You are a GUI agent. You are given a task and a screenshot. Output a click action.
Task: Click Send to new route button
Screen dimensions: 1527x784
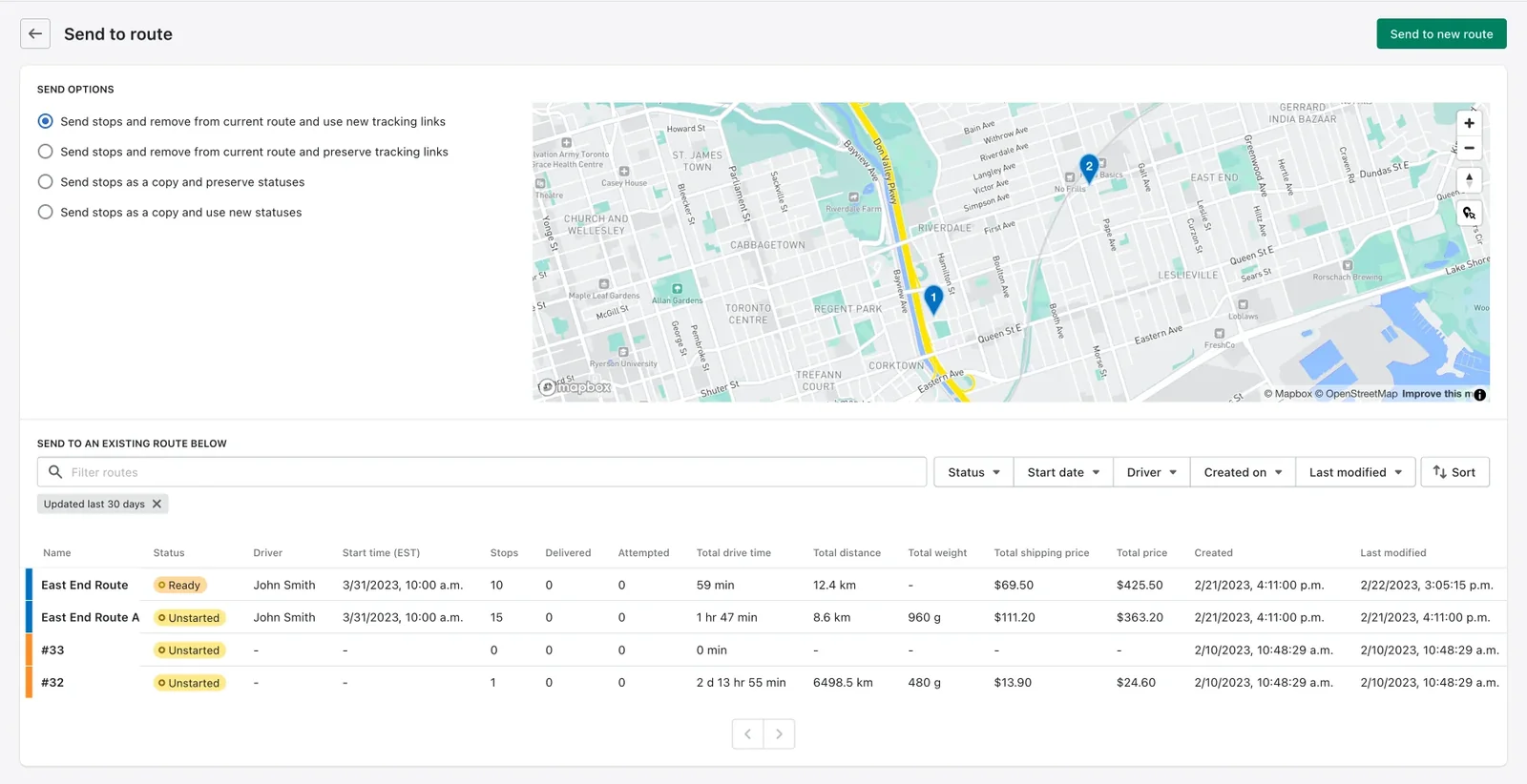click(x=1441, y=33)
